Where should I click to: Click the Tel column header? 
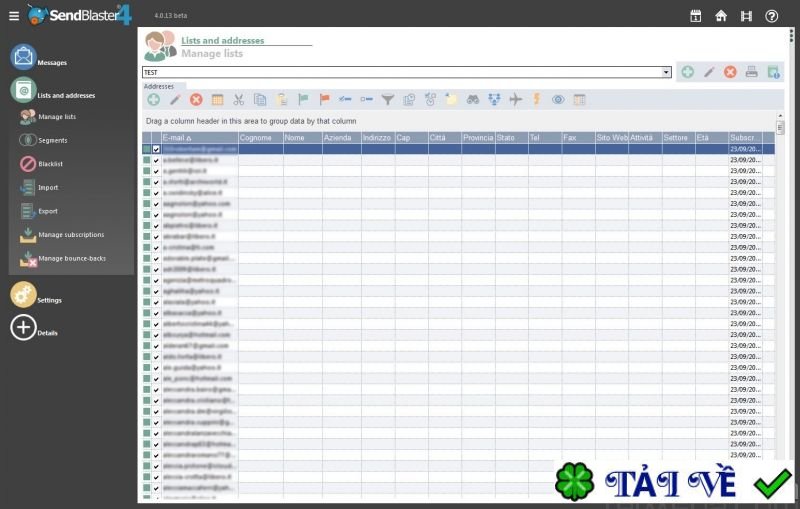pyautogui.click(x=545, y=138)
